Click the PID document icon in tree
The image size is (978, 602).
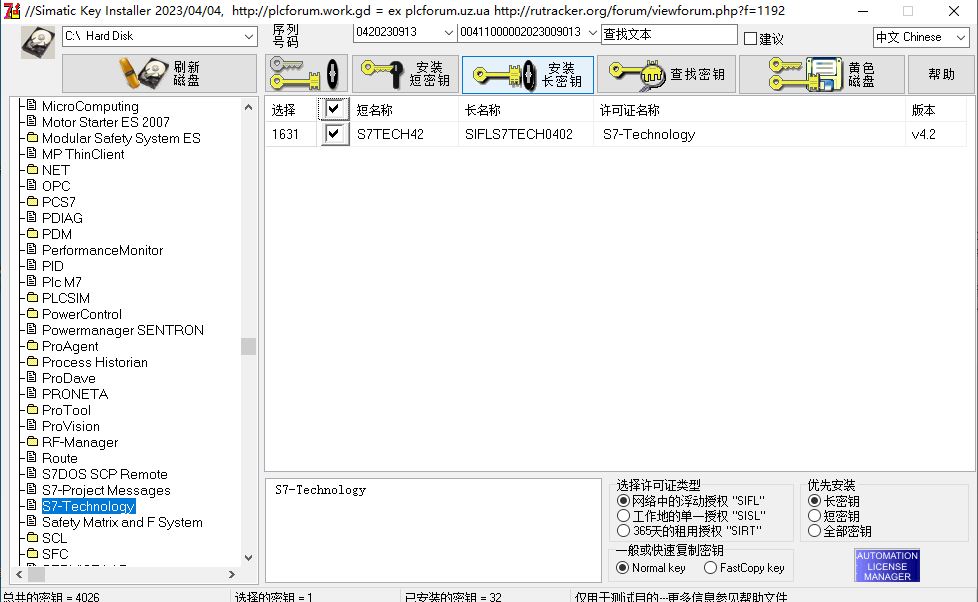pyautogui.click(x=32, y=265)
